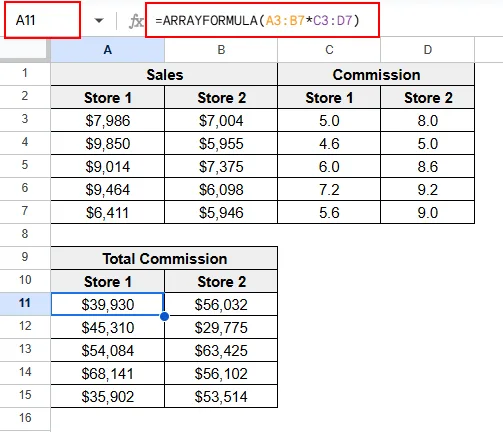This screenshot has width=503, height=432.
Task: Select row 1 header
Action: coord(25,74)
